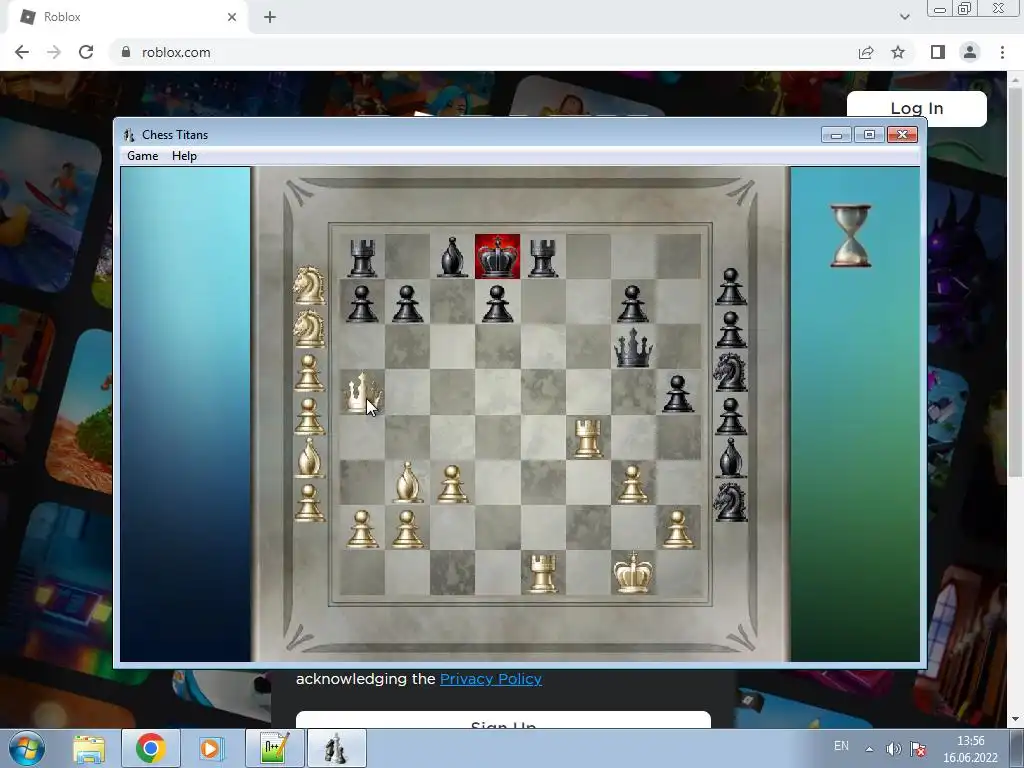Open the Help menu in Chess Titans
Screen dimensions: 1024x768
[x=184, y=156]
